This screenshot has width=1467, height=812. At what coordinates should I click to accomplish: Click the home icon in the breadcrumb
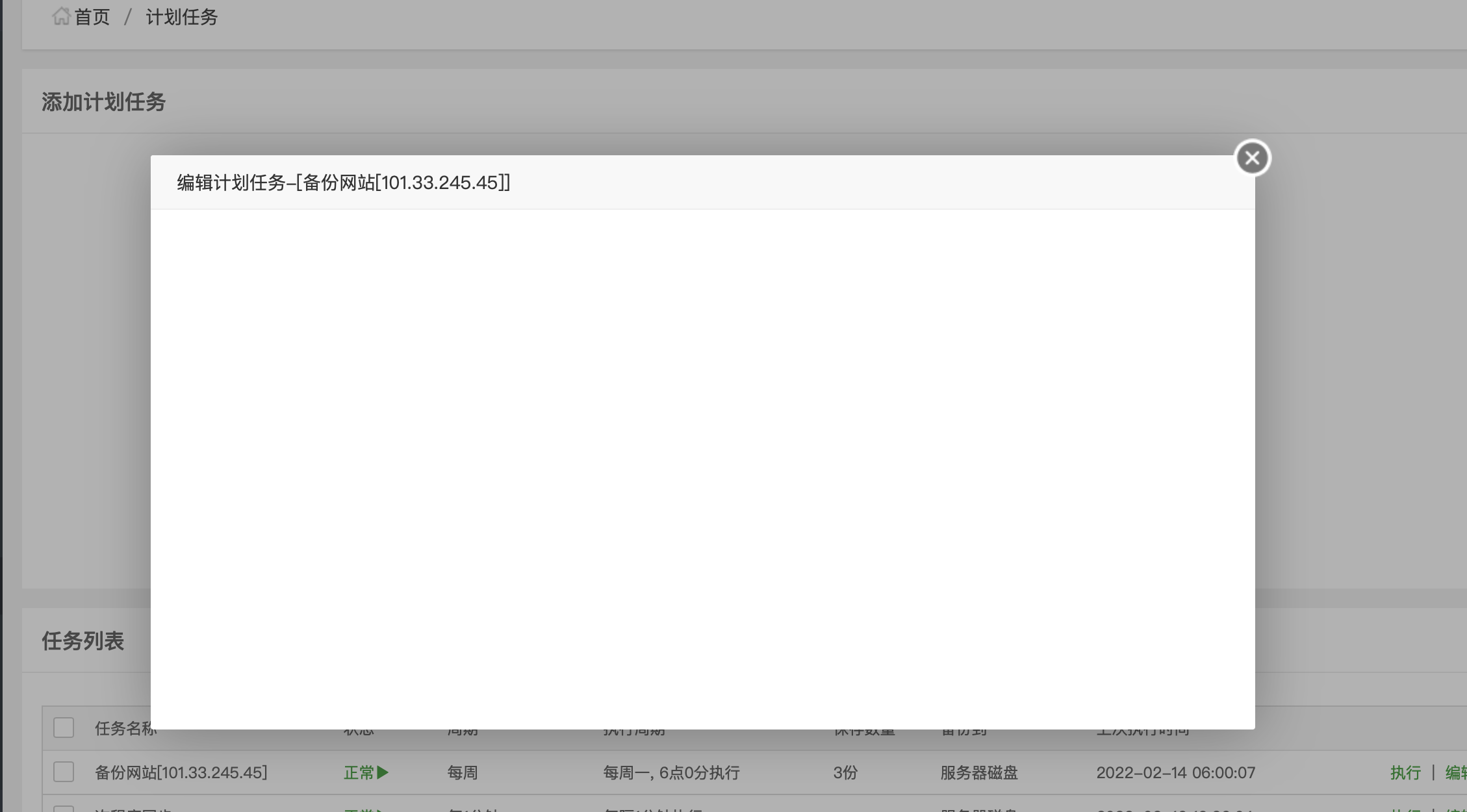pos(61,16)
